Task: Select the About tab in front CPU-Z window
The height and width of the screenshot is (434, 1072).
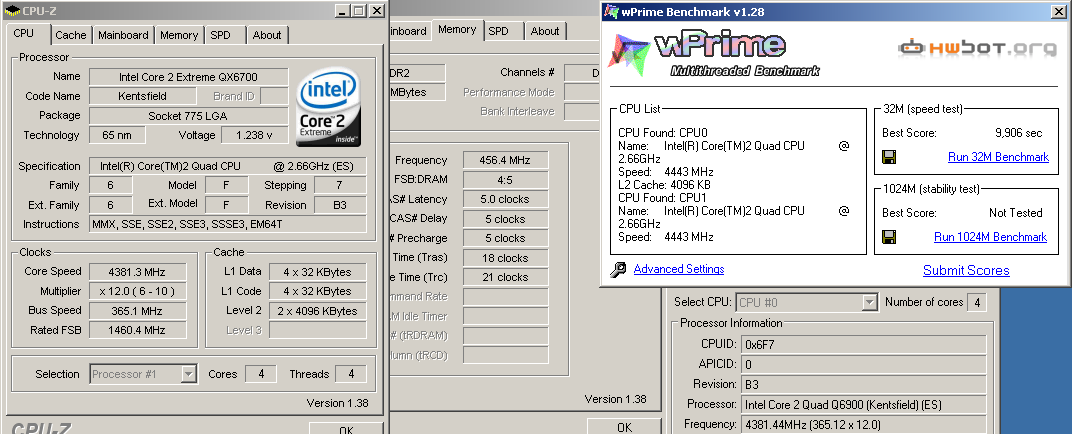Action: coord(267,35)
